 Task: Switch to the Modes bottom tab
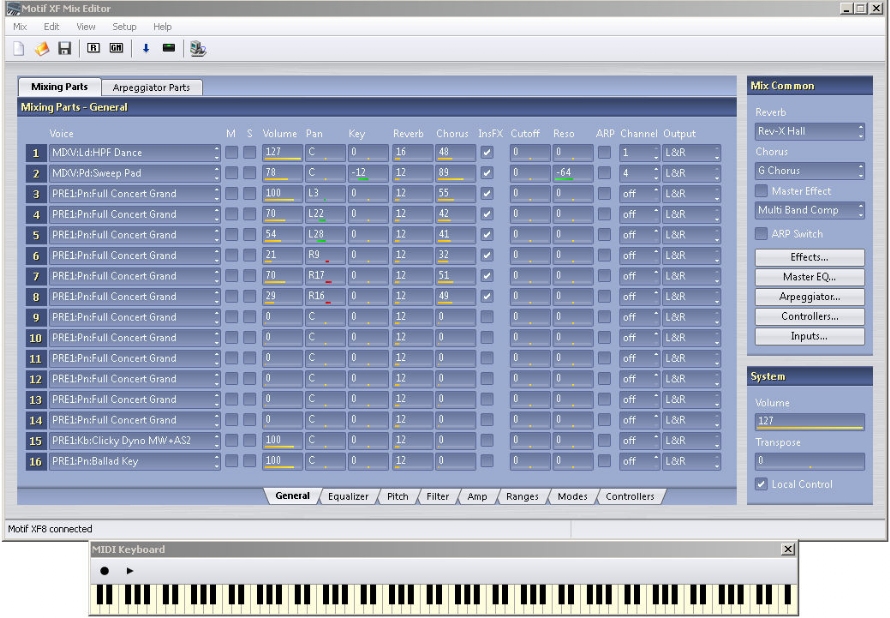(572, 496)
